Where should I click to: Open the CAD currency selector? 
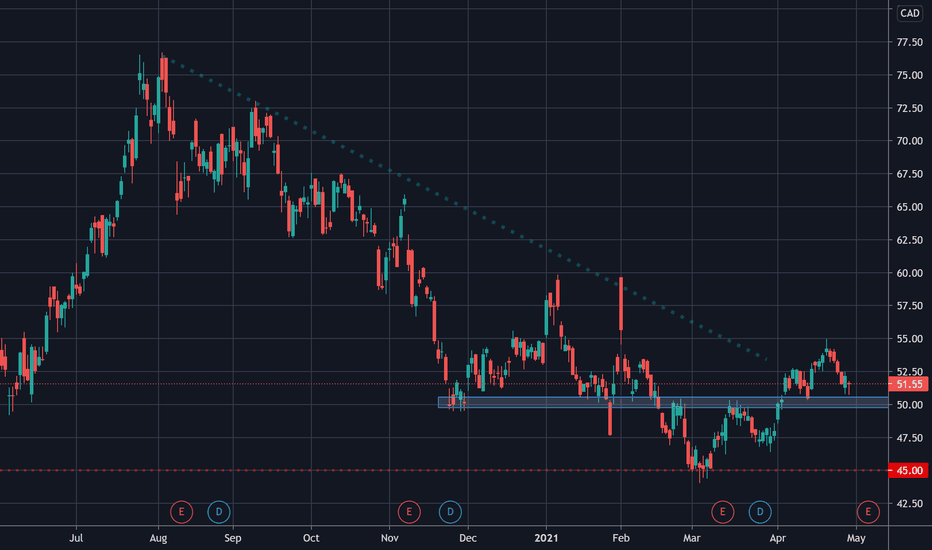909,13
